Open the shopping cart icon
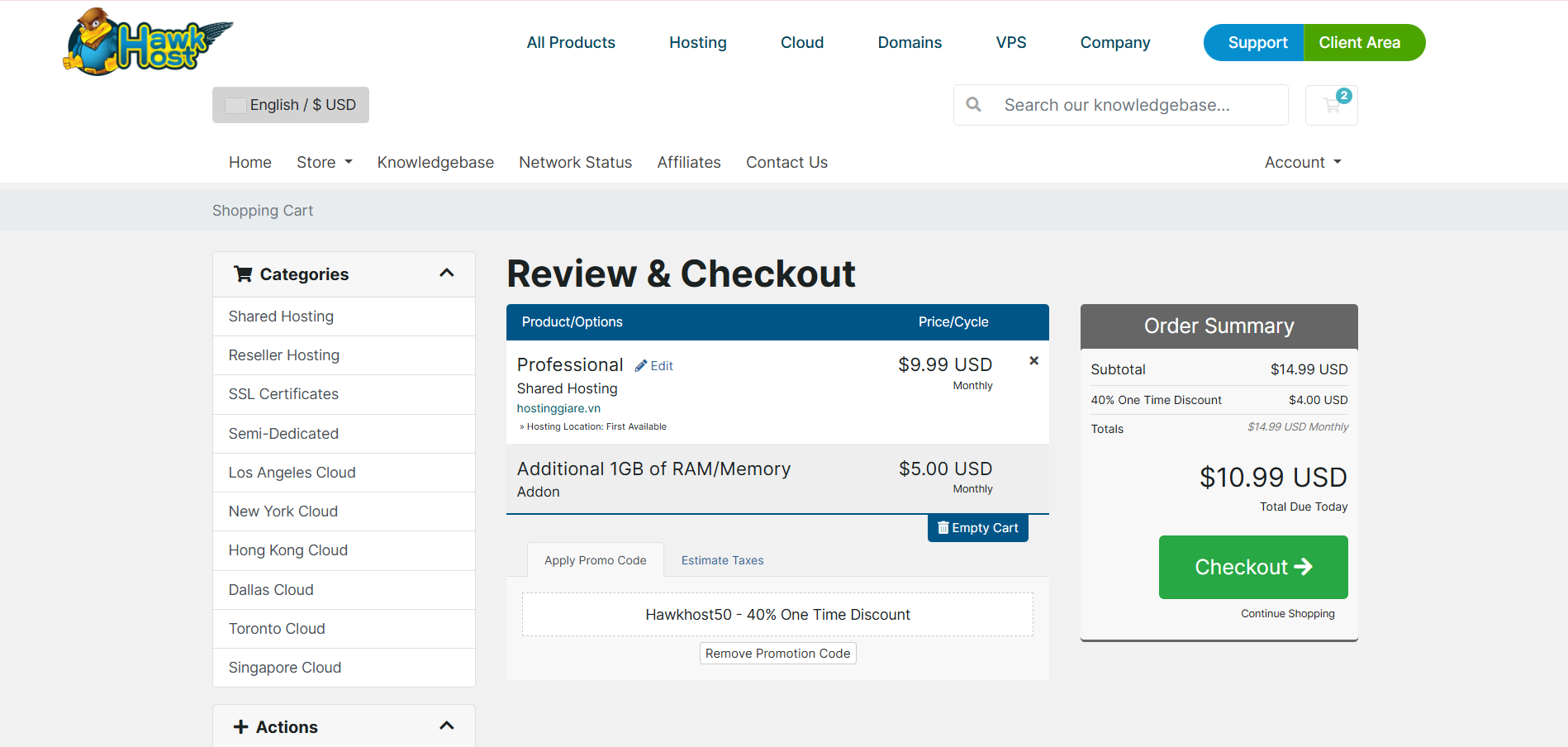 [x=1331, y=105]
